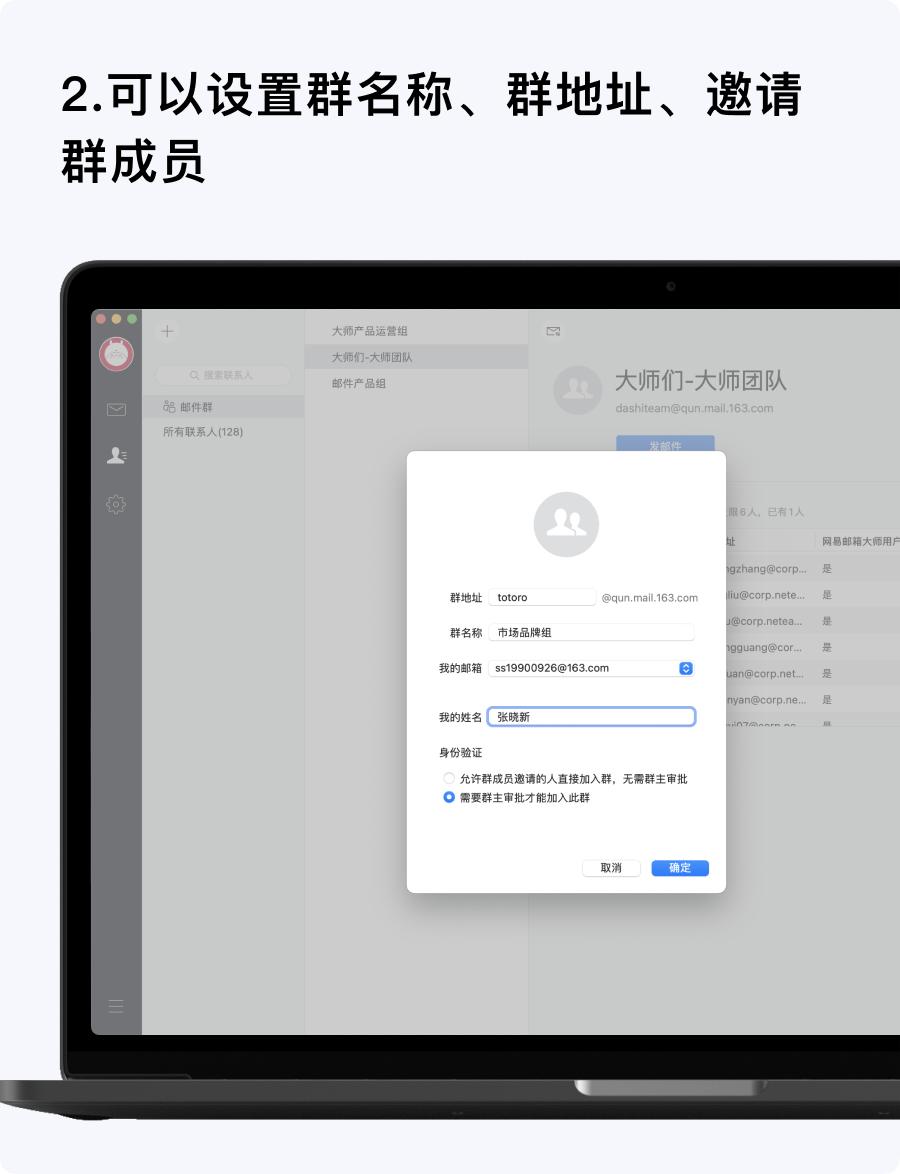Click the 取消 cancel button

tap(611, 867)
